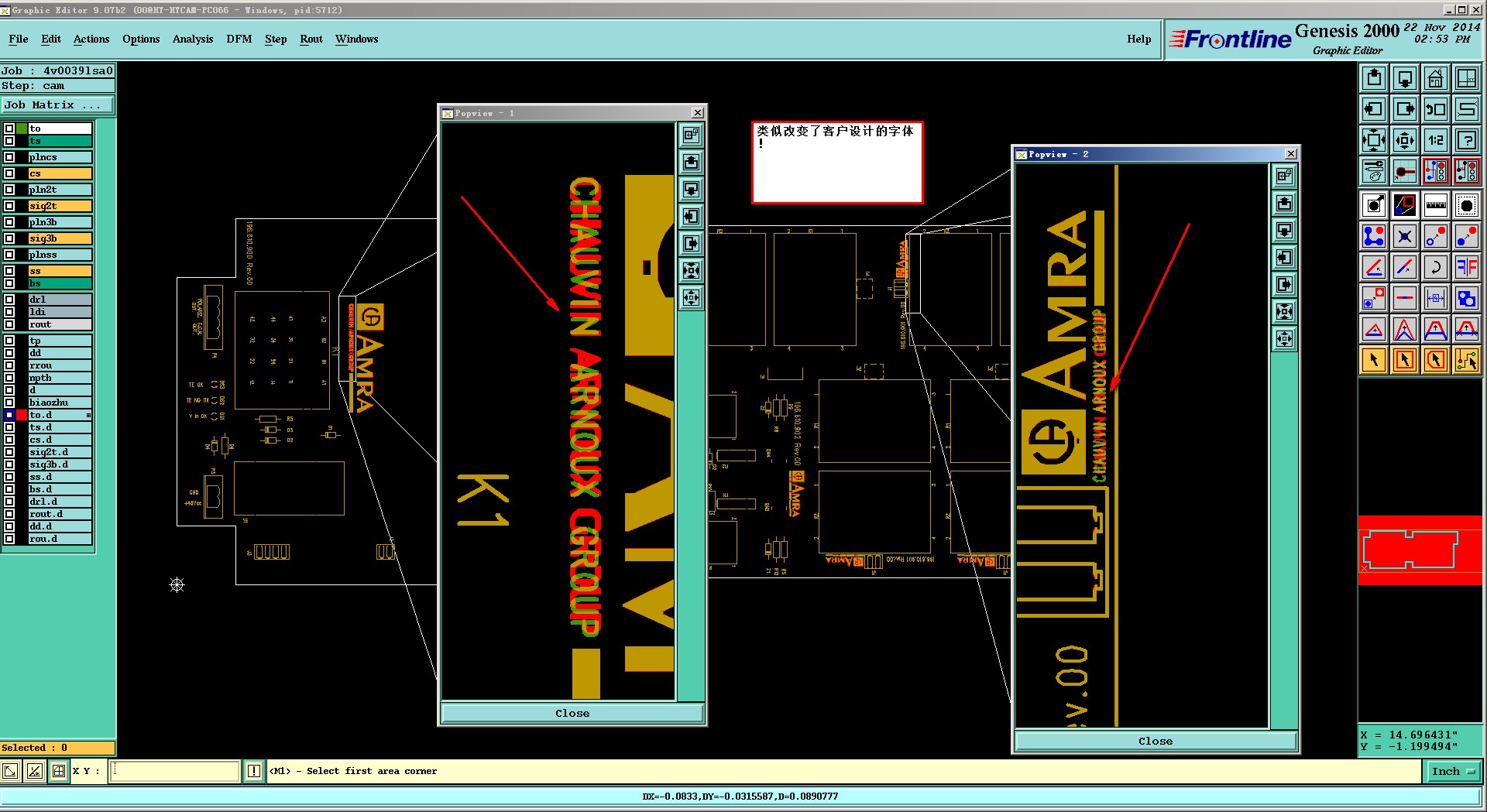Screen dimensions: 1487x812
Task: Click the red color swatch beside to.d
Action: 22,415
